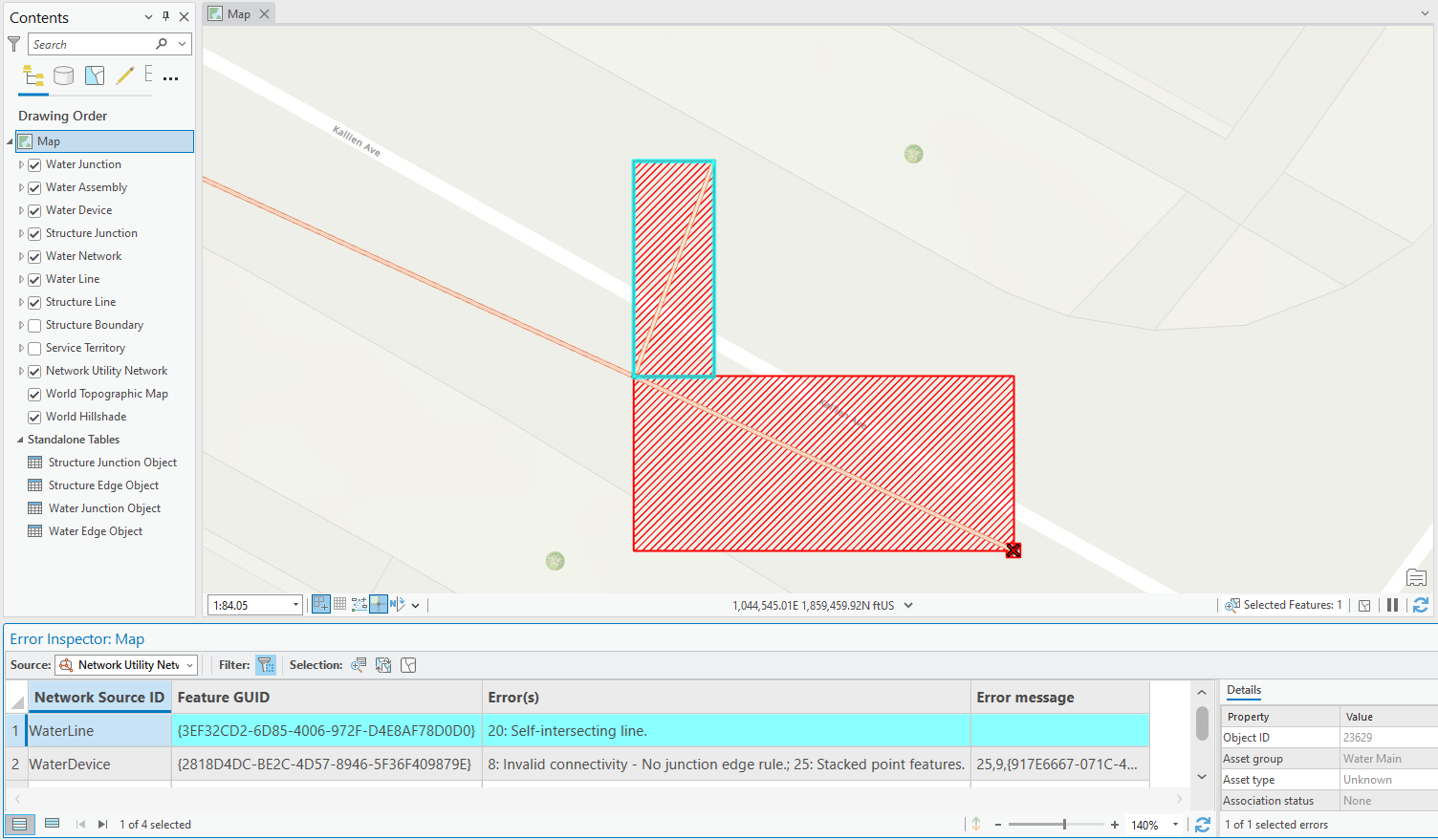Image resolution: width=1438 pixels, height=840 pixels.
Task: Switch Contents to List By Data Source
Action: [64, 76]
